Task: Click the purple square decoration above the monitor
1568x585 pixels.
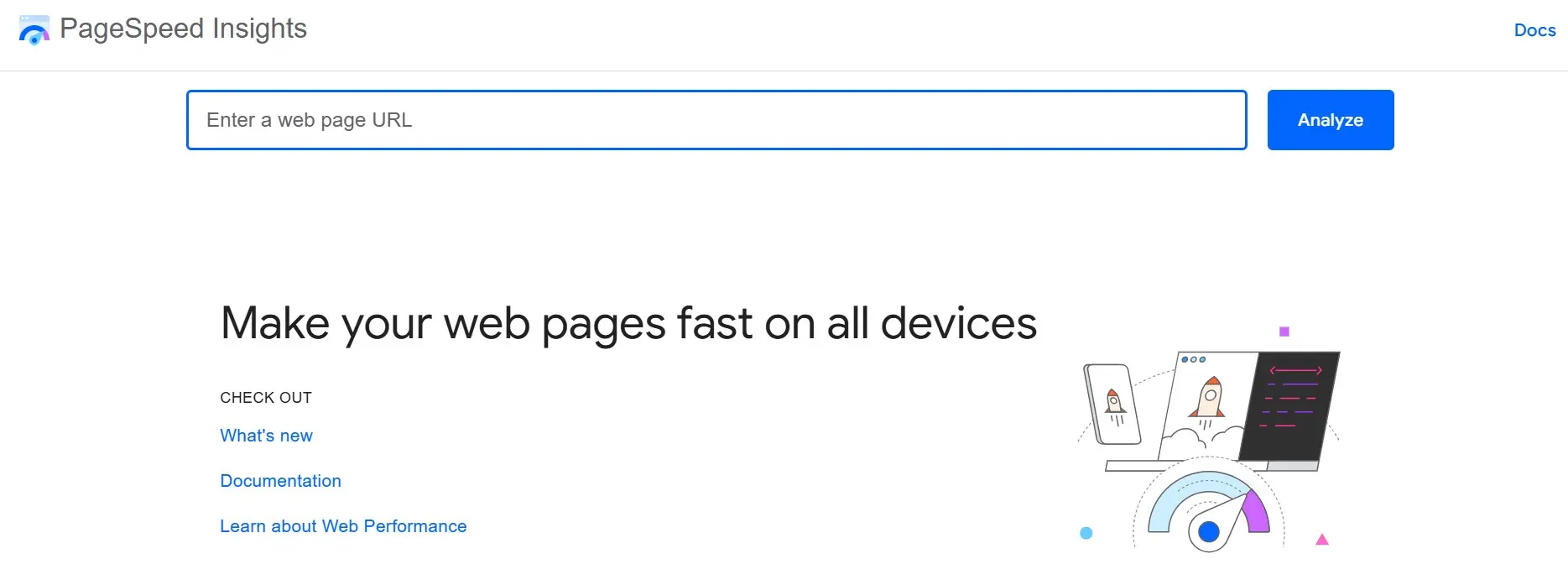Action: click(1282, 330)
